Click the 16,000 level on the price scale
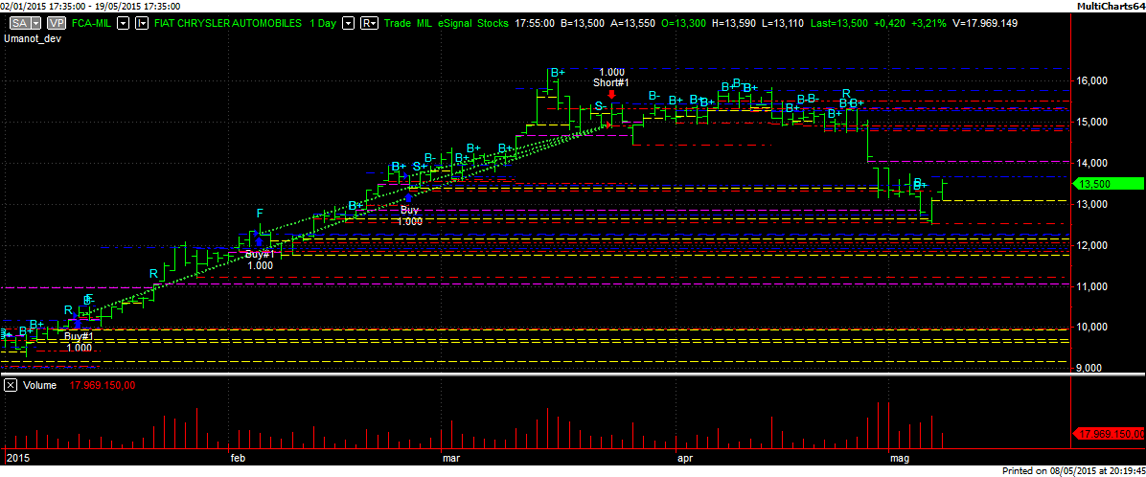 coord(1092,81)
